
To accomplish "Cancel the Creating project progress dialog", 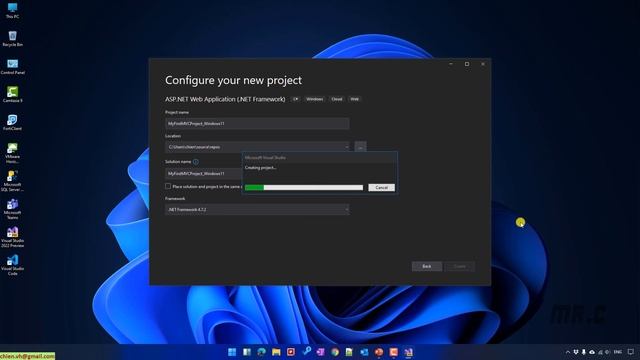I will click(381, 187).
